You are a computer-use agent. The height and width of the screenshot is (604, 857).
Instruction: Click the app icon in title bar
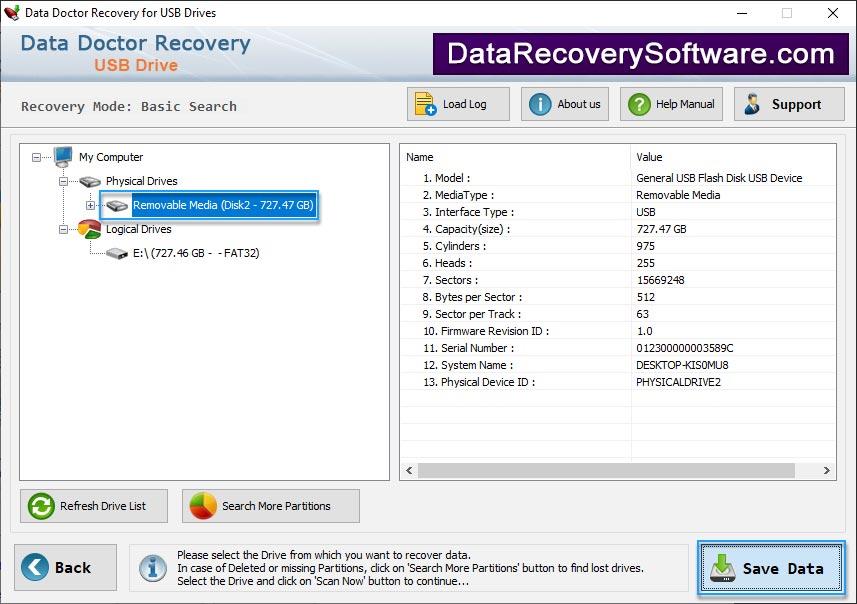coord(11,13)
